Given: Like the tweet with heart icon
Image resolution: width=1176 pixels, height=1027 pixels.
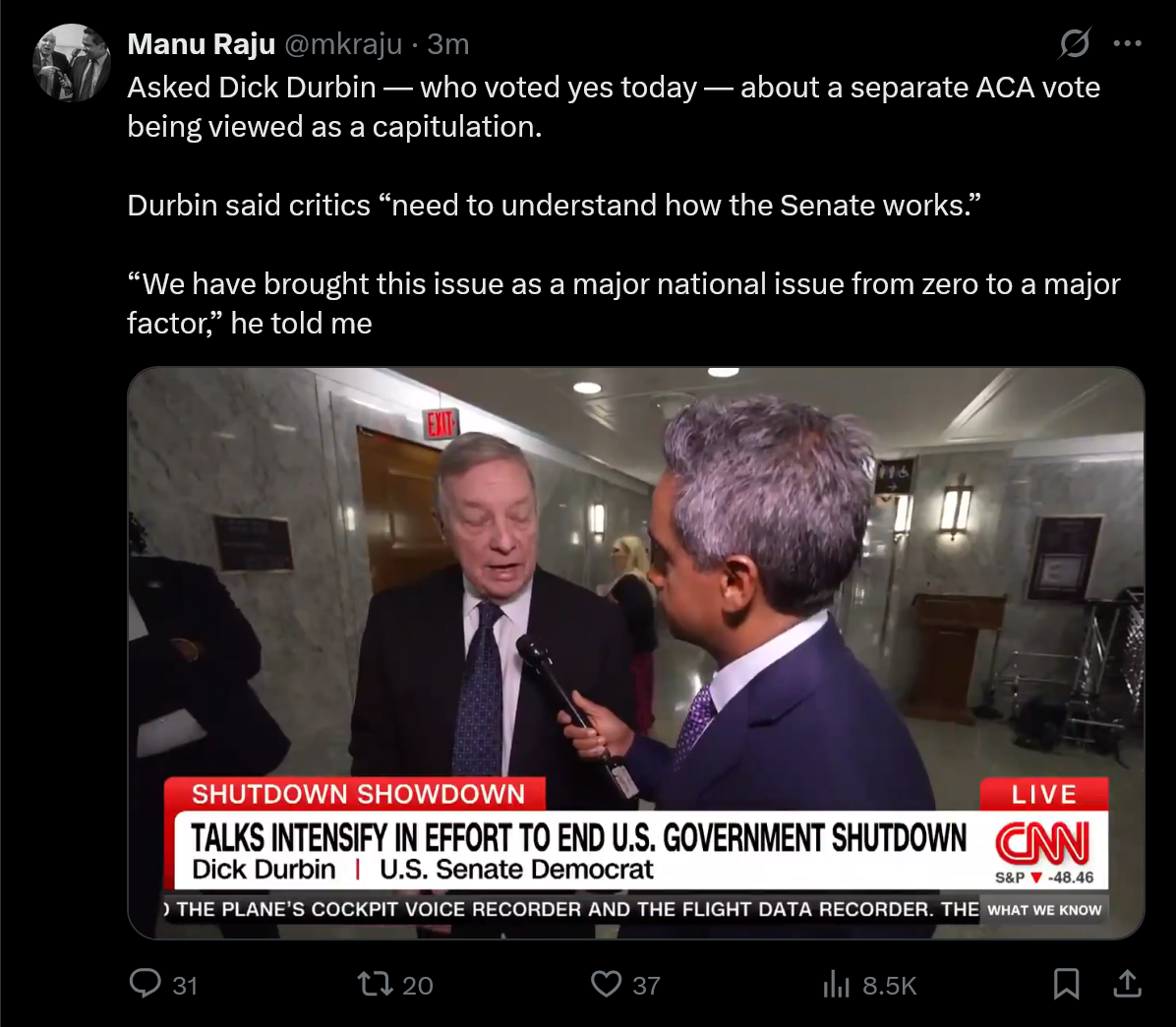Looking at the screenshot, I should (x=606, y=984).
